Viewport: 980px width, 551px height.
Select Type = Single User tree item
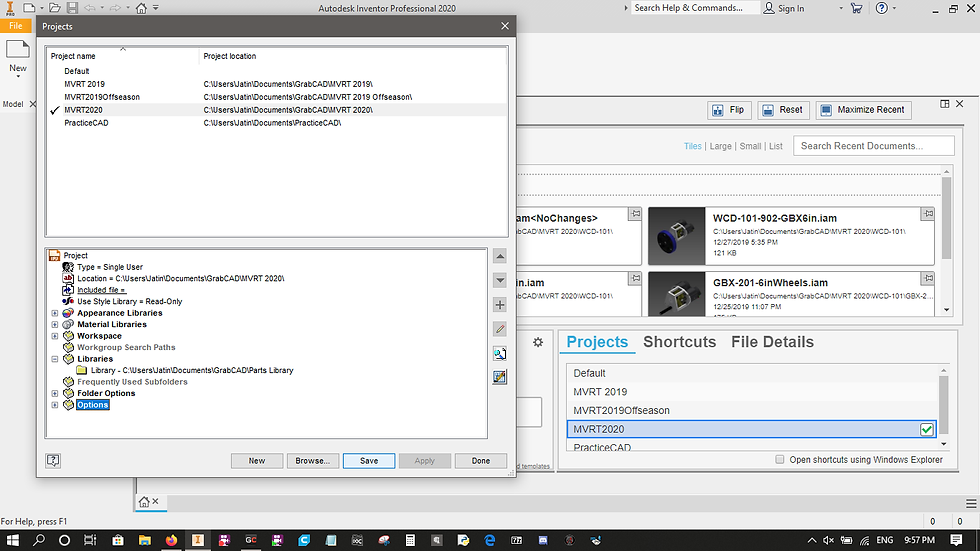point(109,267)
